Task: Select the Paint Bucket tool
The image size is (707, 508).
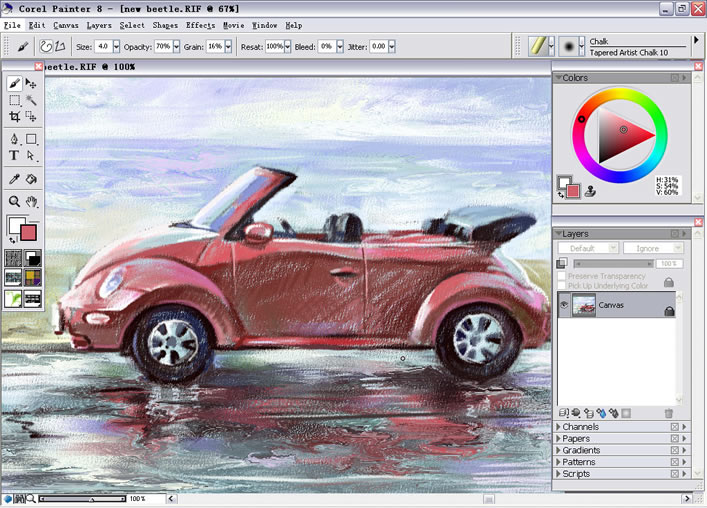Action: 31,179
